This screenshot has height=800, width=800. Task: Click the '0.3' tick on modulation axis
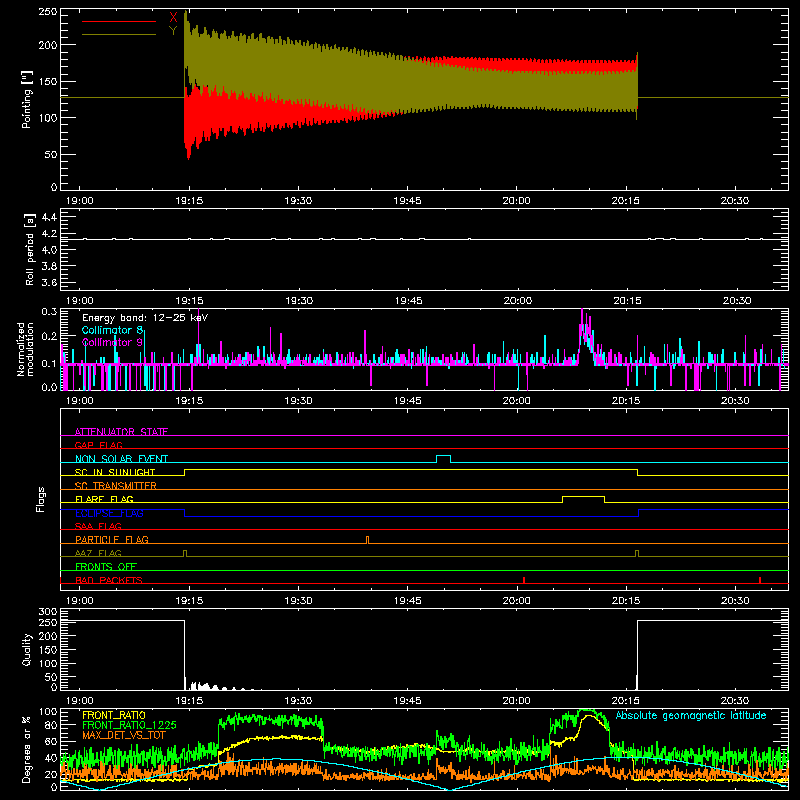coord(49,312)
